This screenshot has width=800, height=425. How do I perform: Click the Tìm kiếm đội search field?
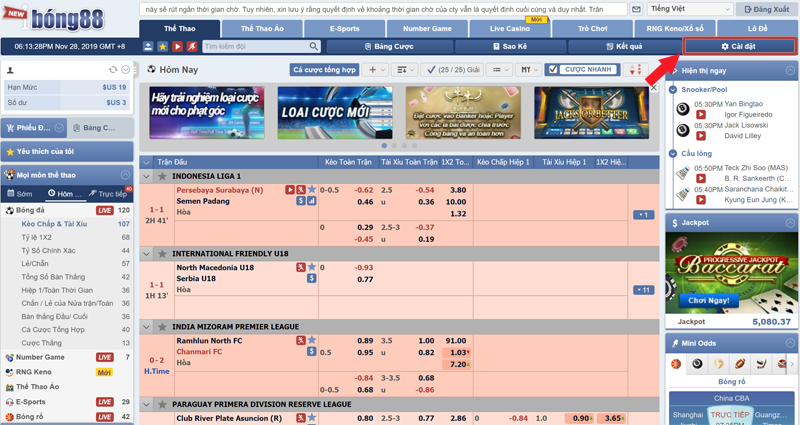[256, 46]
